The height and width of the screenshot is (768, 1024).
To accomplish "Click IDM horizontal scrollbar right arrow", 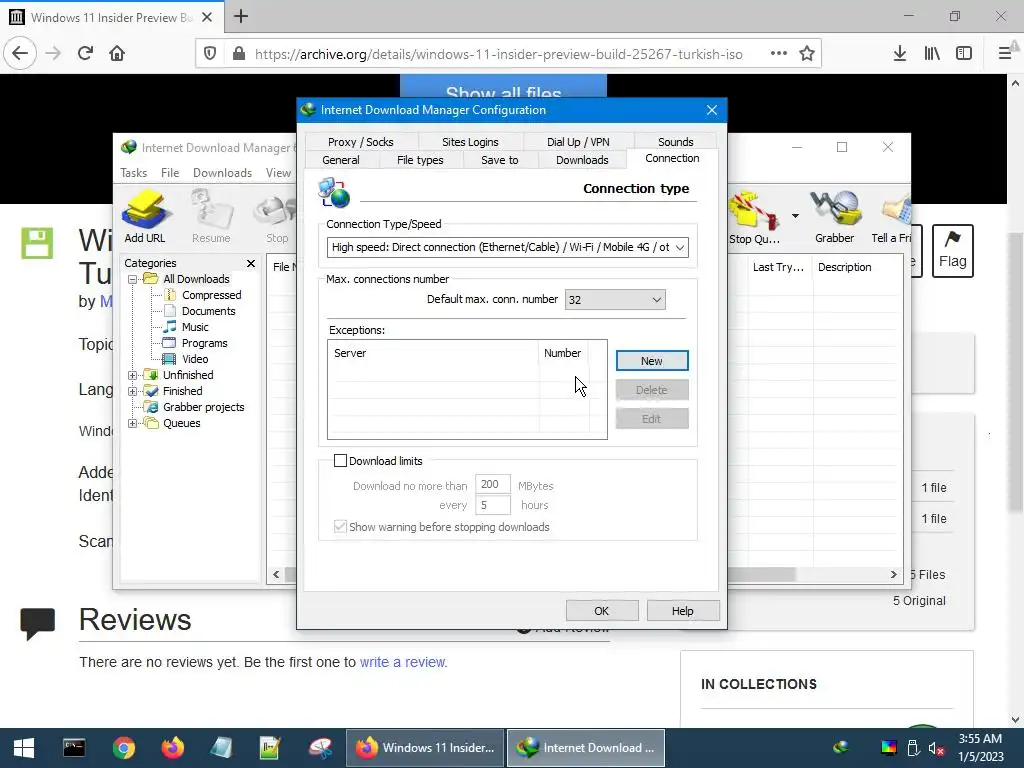I will coord(893,575).
